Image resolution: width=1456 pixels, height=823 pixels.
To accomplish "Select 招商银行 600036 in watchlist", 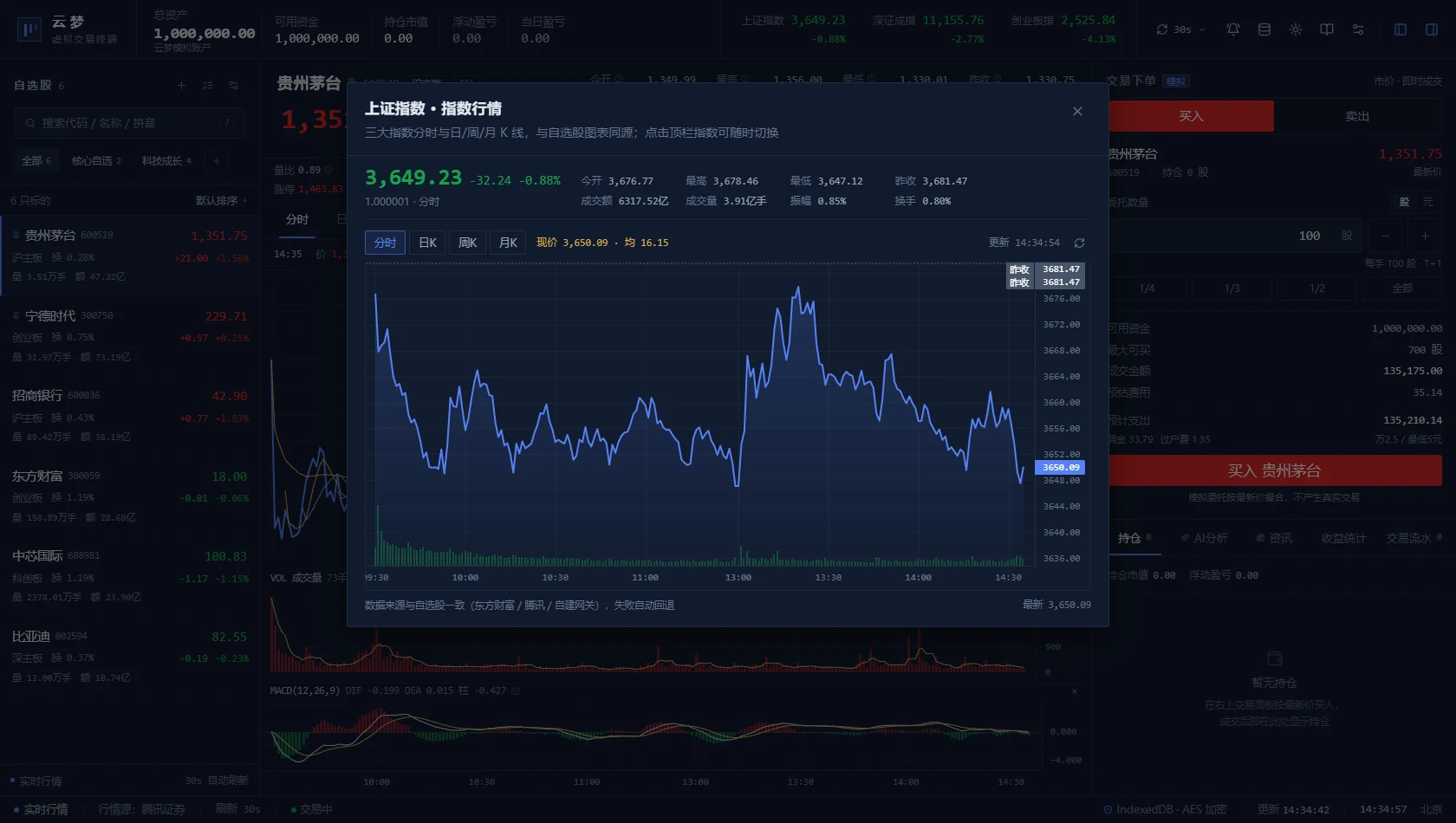I will coord(130,416).
